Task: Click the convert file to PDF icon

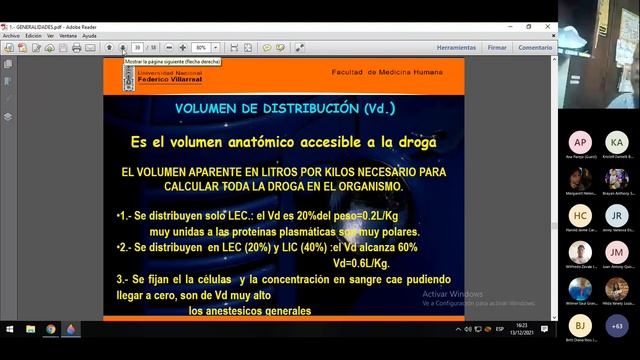Action: point(22,48)
